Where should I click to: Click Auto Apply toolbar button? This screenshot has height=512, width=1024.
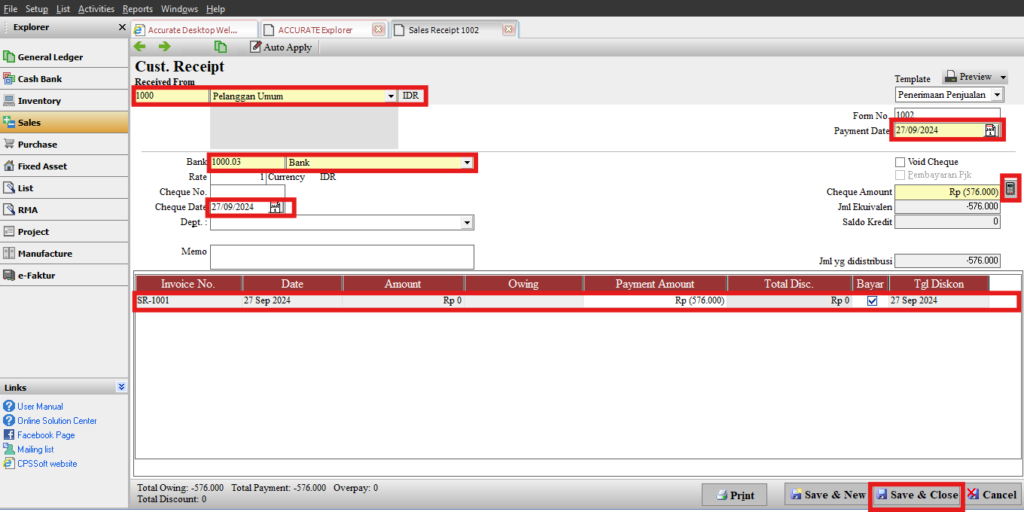(281, 47)
